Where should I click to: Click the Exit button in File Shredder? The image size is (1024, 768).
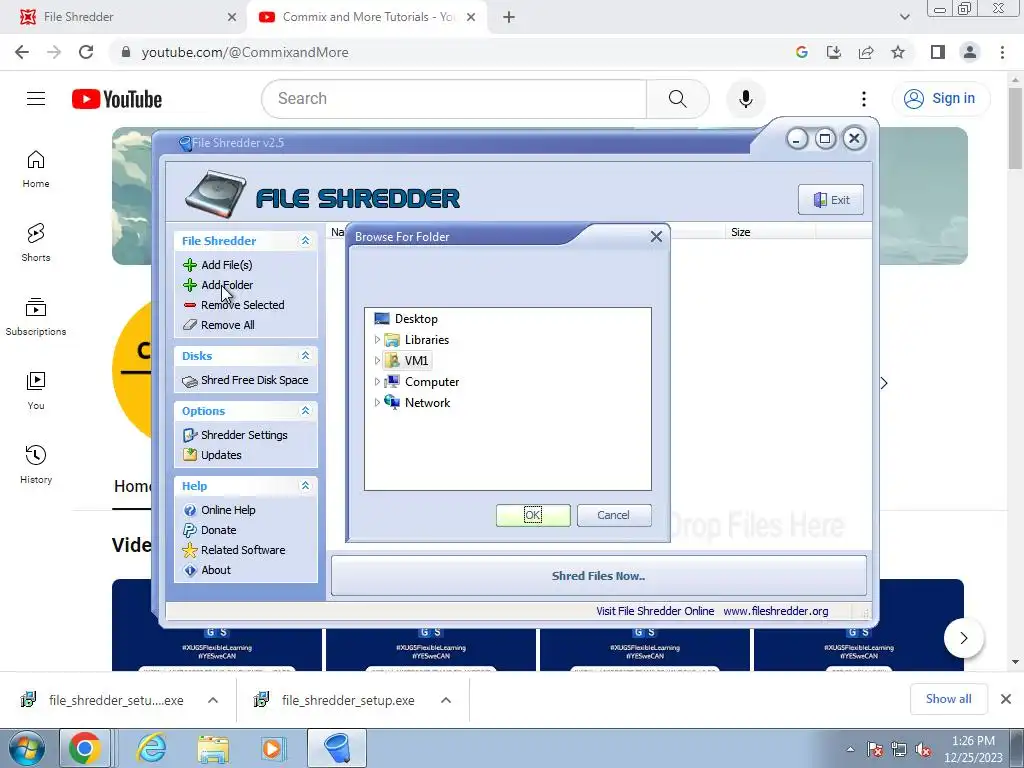(x=831, y=200)
